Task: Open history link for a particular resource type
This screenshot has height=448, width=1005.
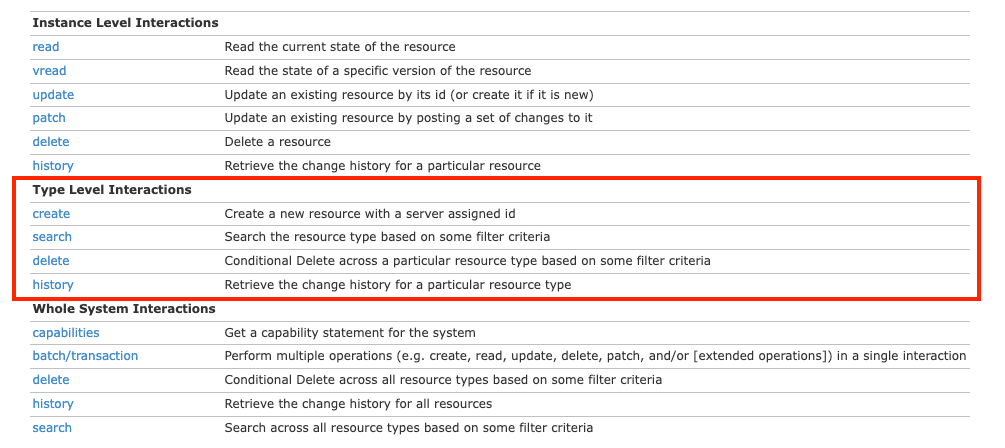Action: 53,285
